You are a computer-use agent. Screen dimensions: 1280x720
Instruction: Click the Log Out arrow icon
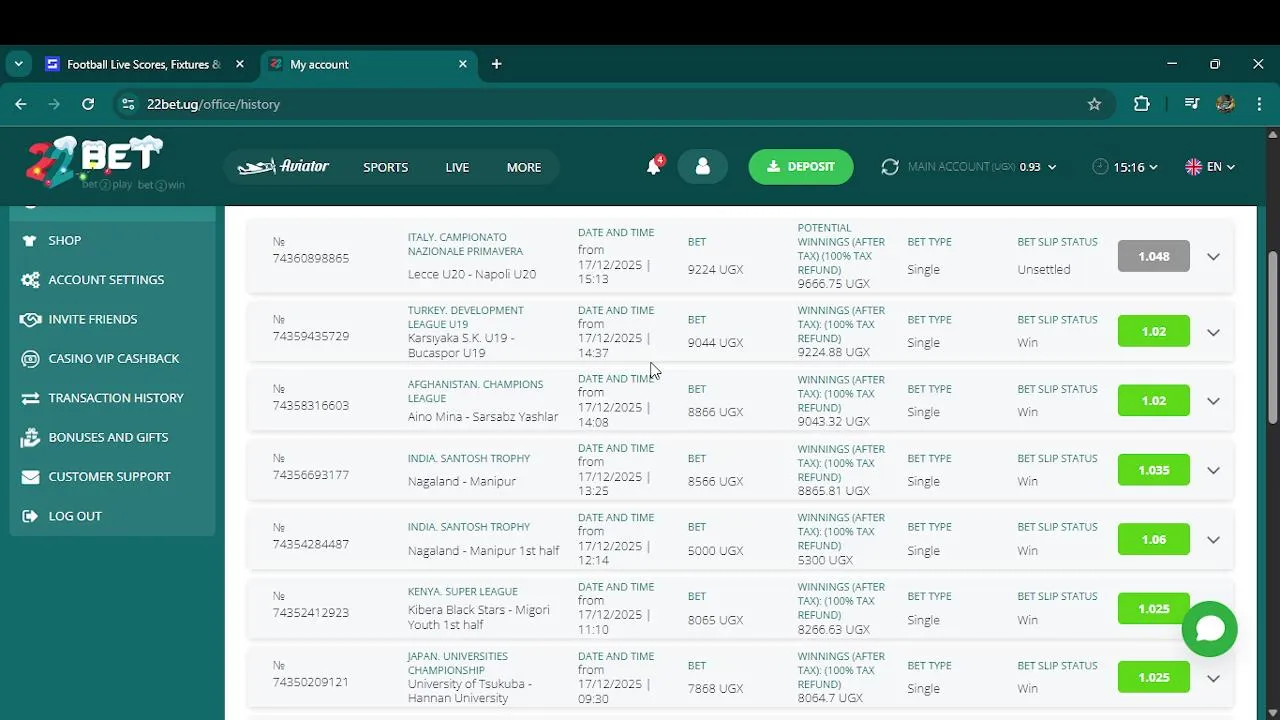[x=30, y=516]
